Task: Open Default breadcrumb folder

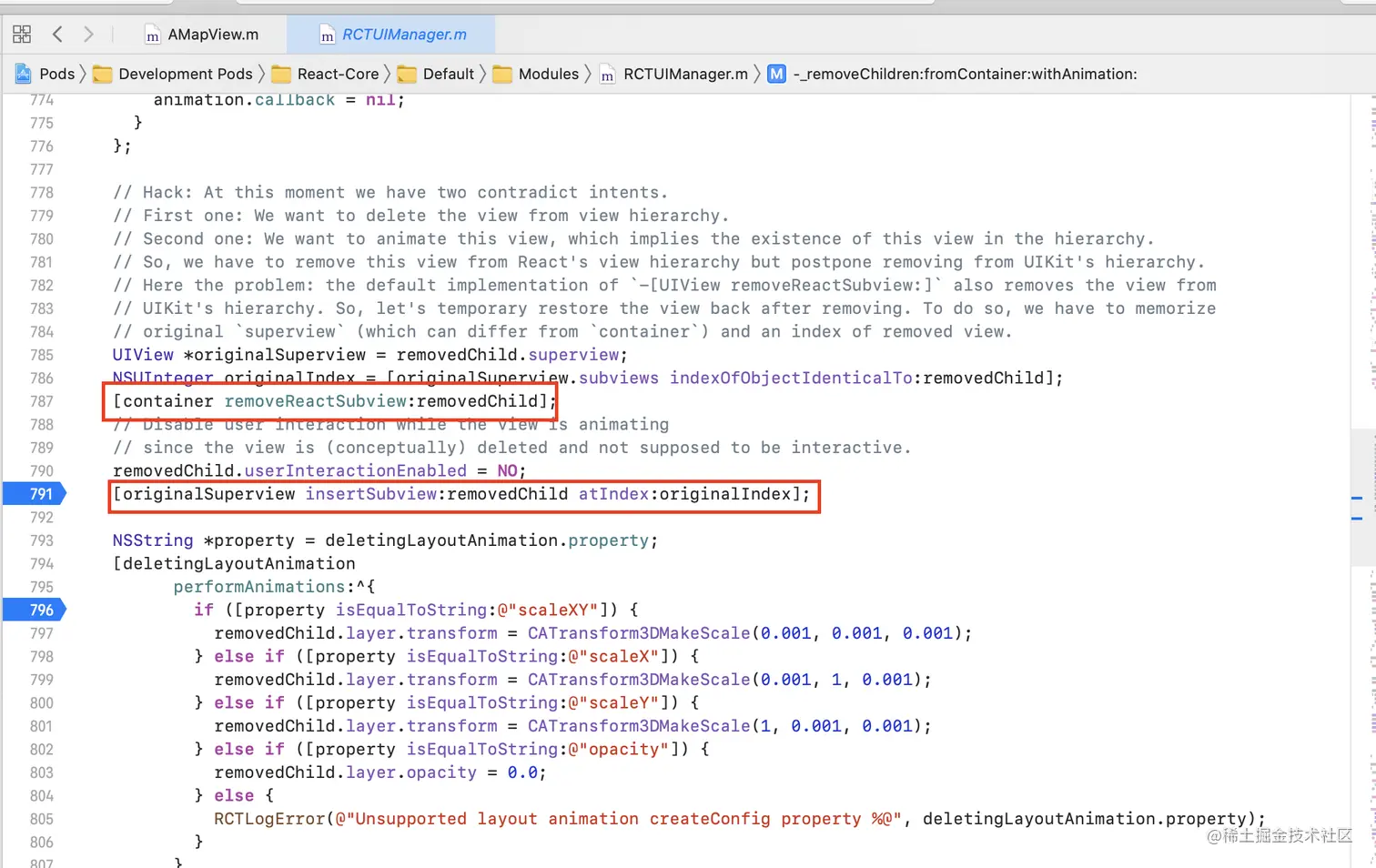Action: 449,74
